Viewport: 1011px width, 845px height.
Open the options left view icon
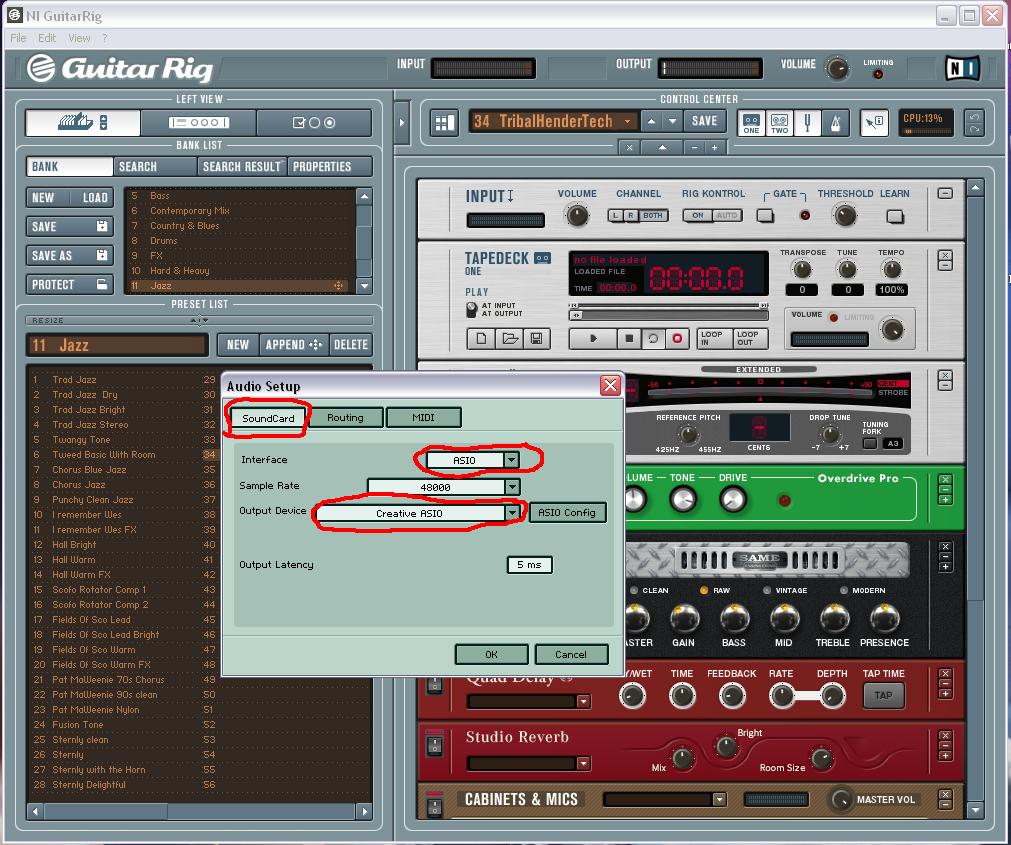coord(314,122)
